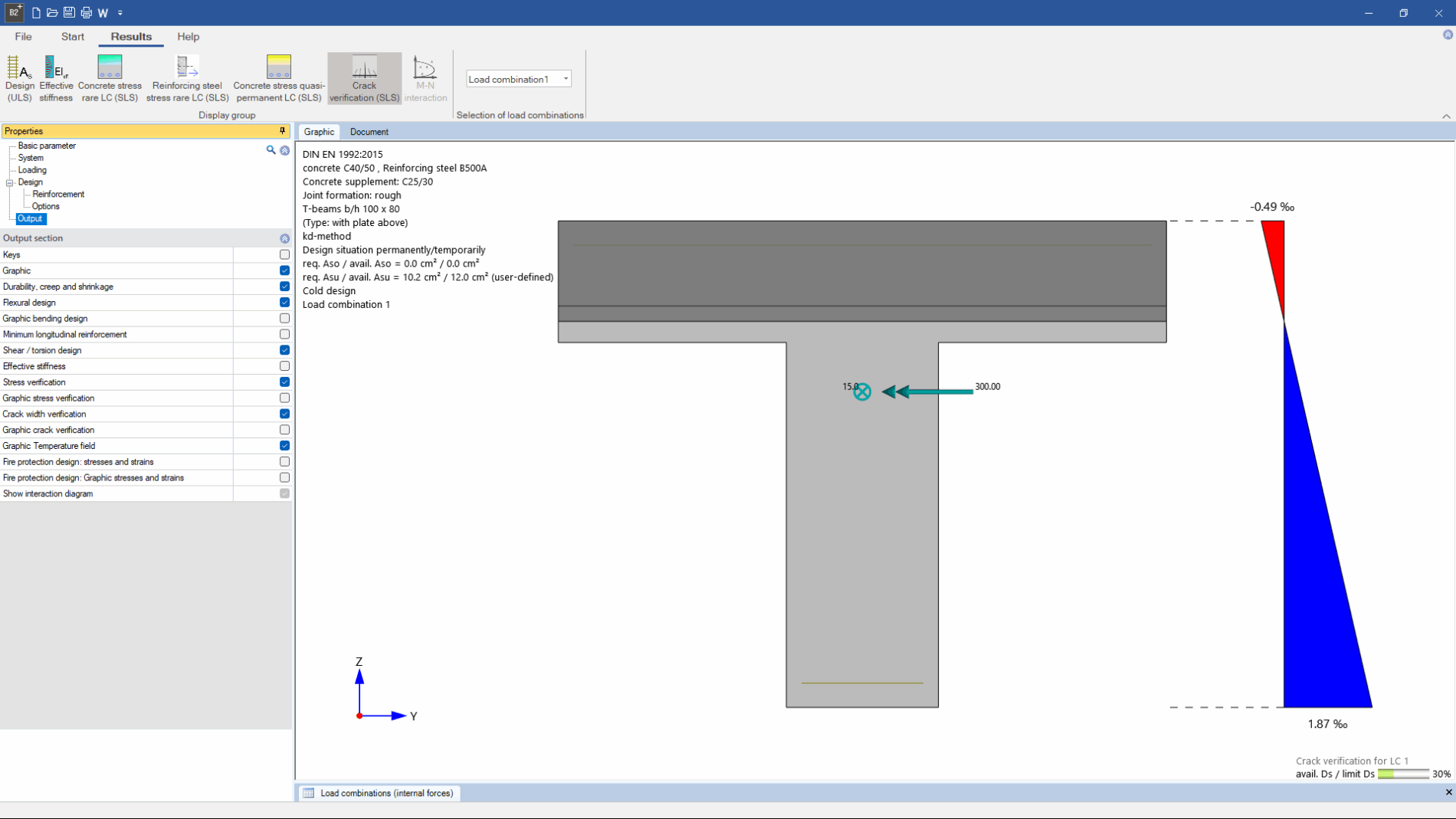Image resolution: width=1456 pixels, height=819 pixels.
Task: Activate Crack verification (SLS) display
Action: point(364,77)
